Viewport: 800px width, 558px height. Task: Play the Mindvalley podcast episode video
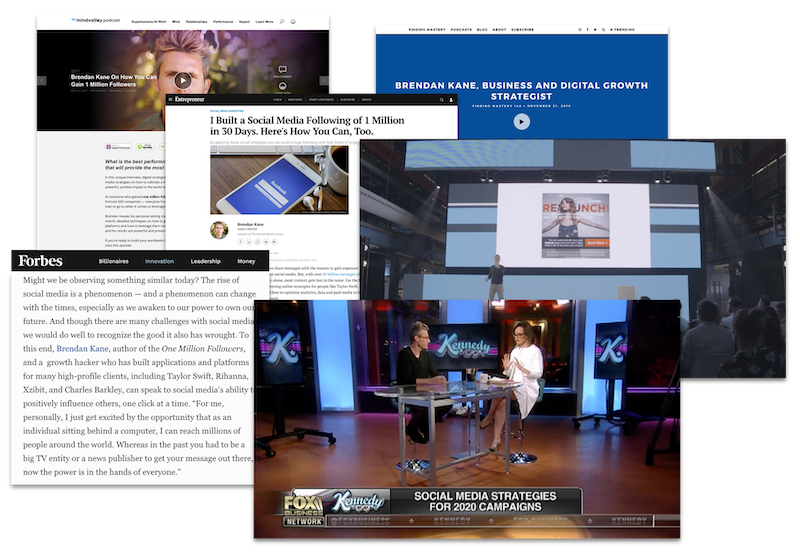pyautogui.click(x=182, y=80)
